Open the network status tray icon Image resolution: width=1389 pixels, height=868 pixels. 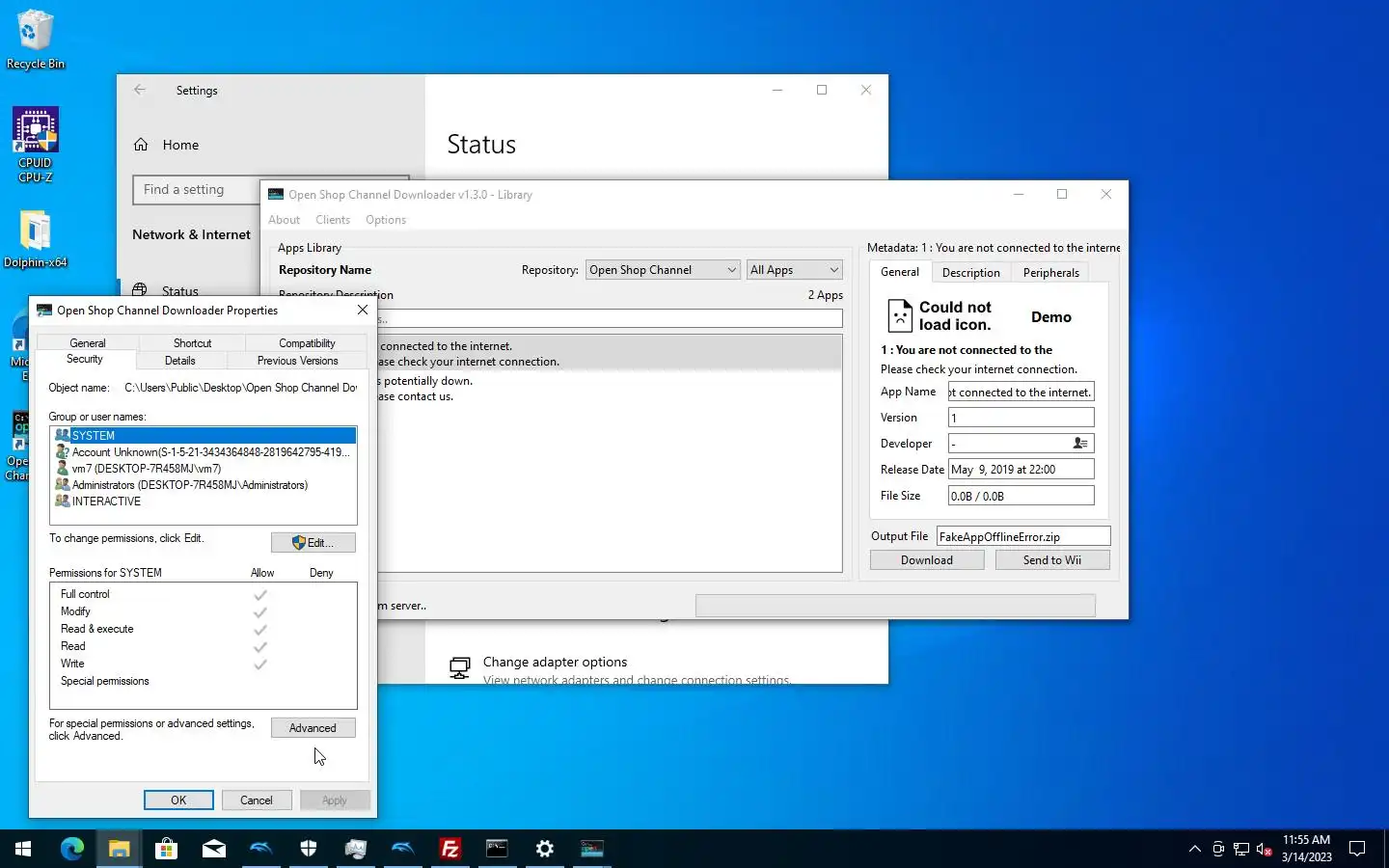click(x=1241, y=849)
